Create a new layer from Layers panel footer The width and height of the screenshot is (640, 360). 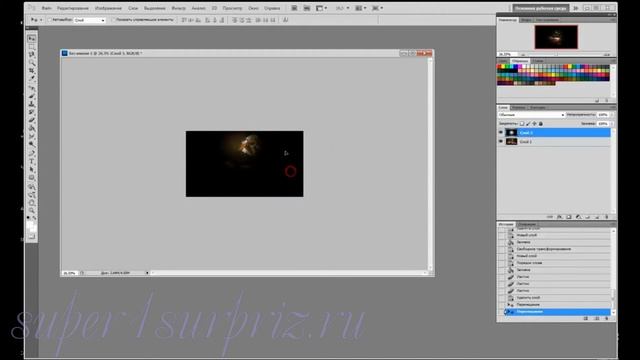tap(597, 217)
